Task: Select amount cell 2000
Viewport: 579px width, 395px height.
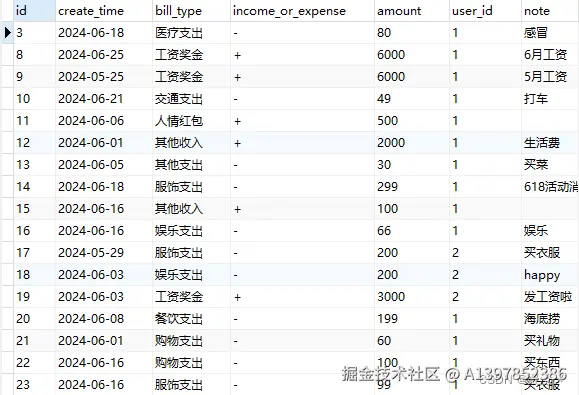Action: 412,142
